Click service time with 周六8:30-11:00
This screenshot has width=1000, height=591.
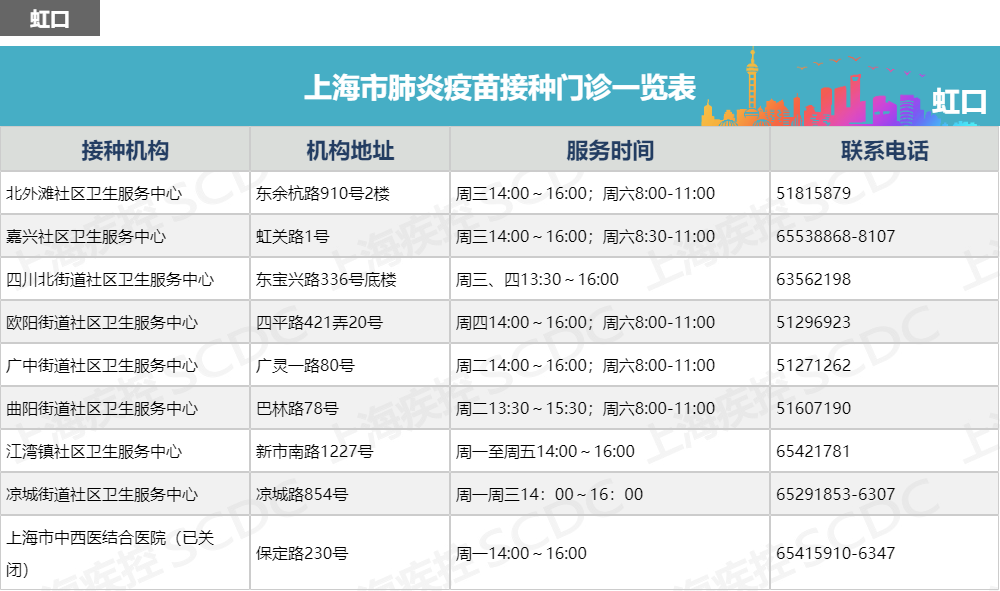pos(585,237)
